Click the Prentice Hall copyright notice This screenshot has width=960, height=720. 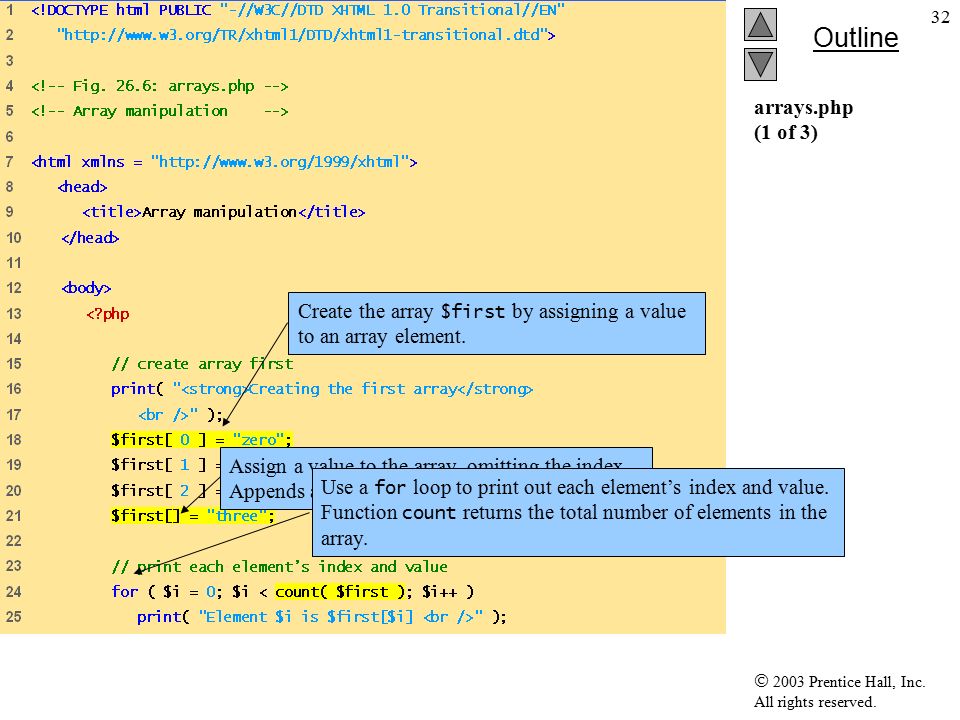point(839,691)
